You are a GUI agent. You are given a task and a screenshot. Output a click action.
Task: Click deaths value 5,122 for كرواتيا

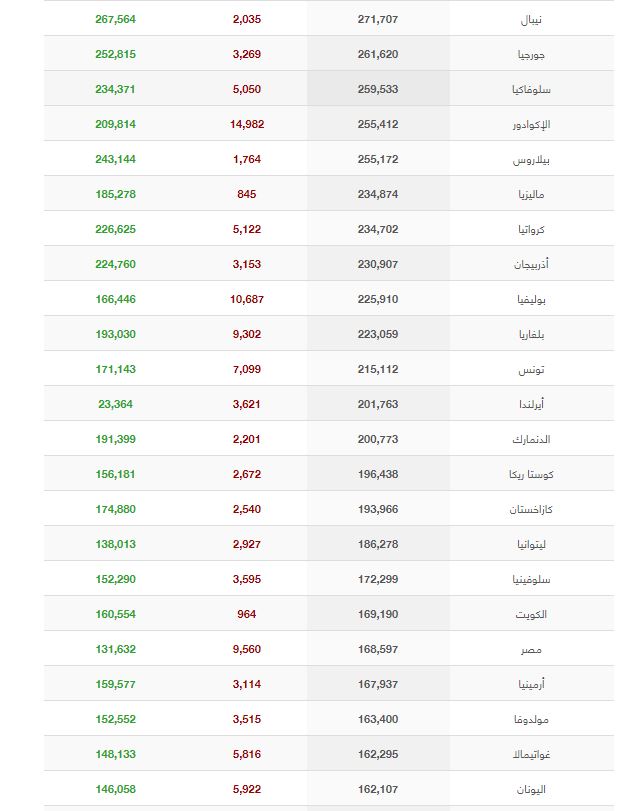tap(247, 229)
